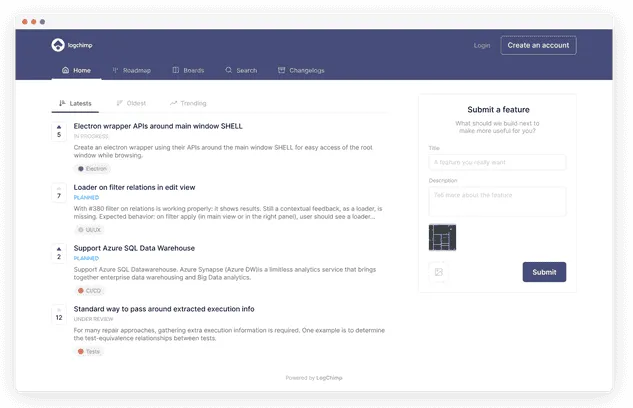Focus the Title input field
Viewport: 633px width, 408px height.
[x=497, y=162]
